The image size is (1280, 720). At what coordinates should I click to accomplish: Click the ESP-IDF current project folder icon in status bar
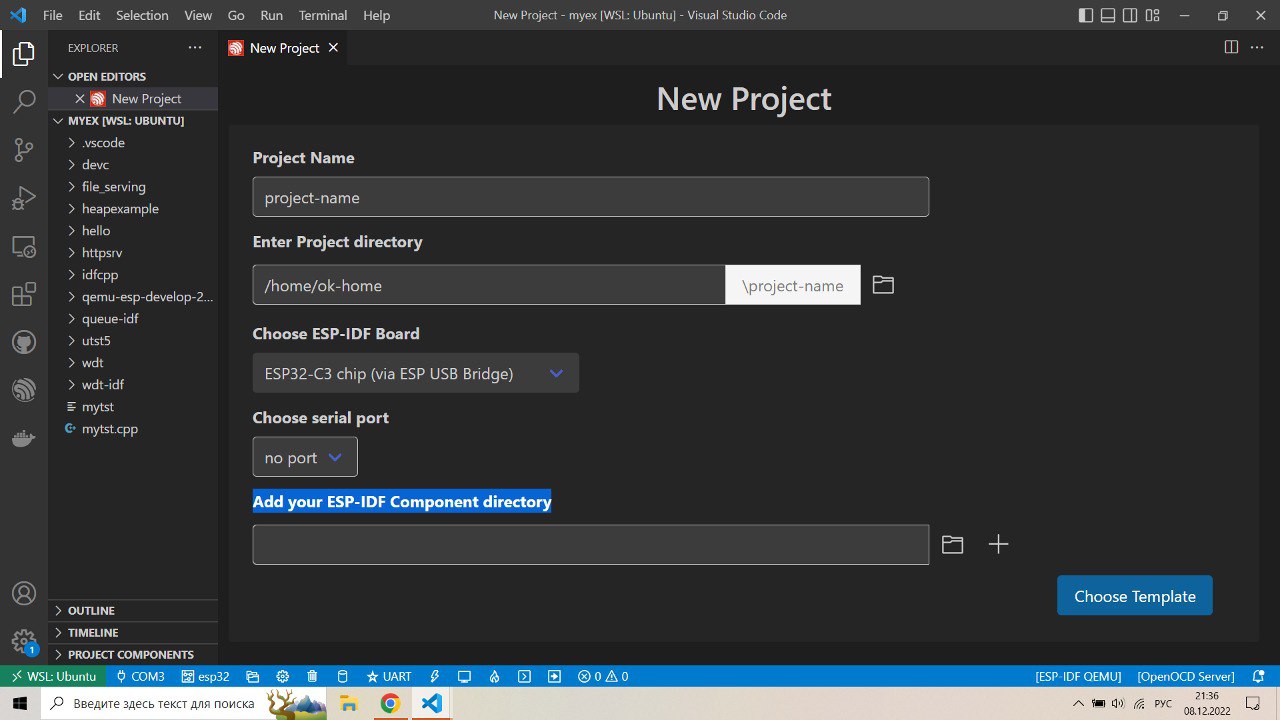[253, 676]
